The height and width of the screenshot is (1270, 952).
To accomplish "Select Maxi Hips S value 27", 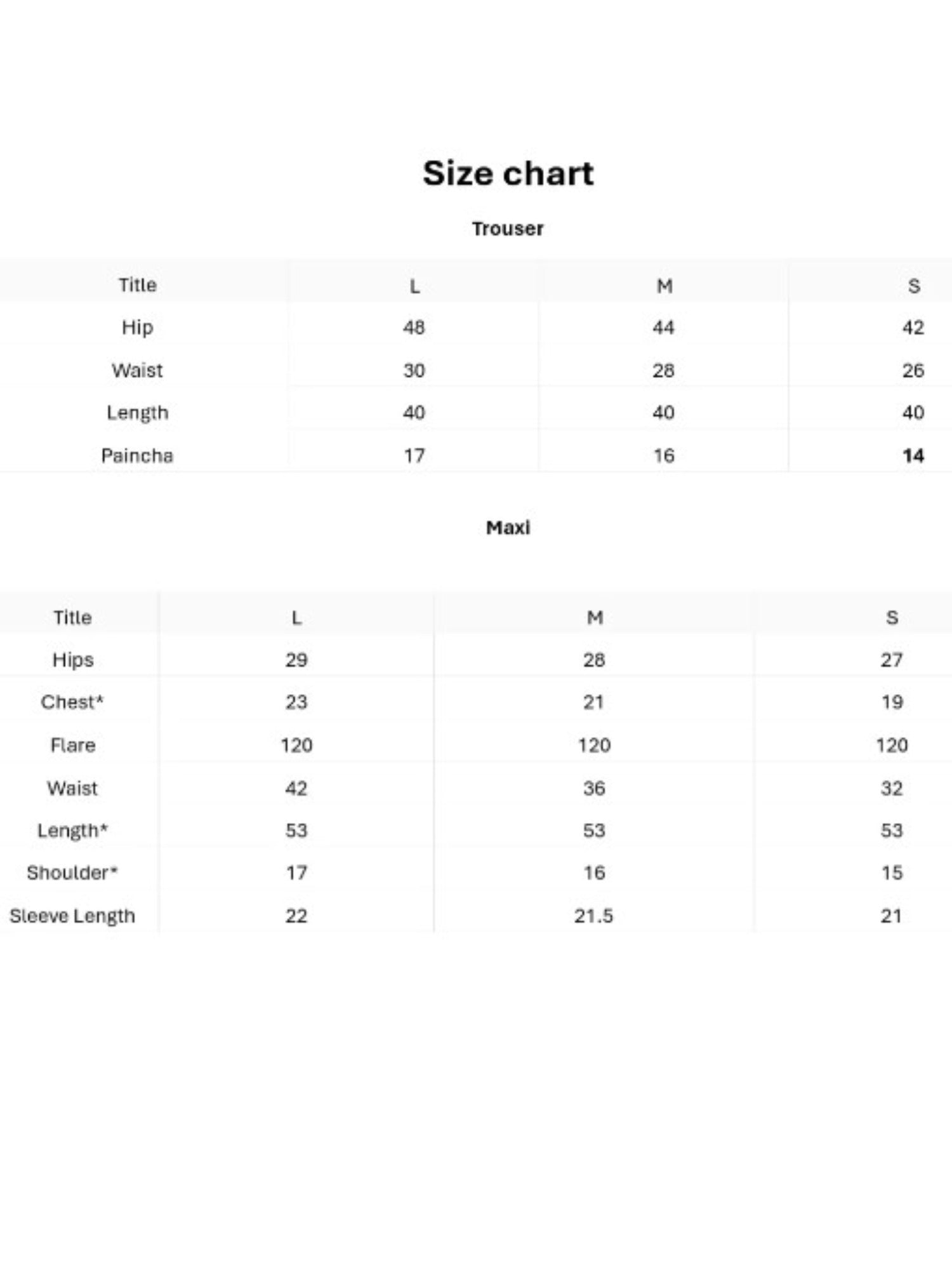I will 892,660.
